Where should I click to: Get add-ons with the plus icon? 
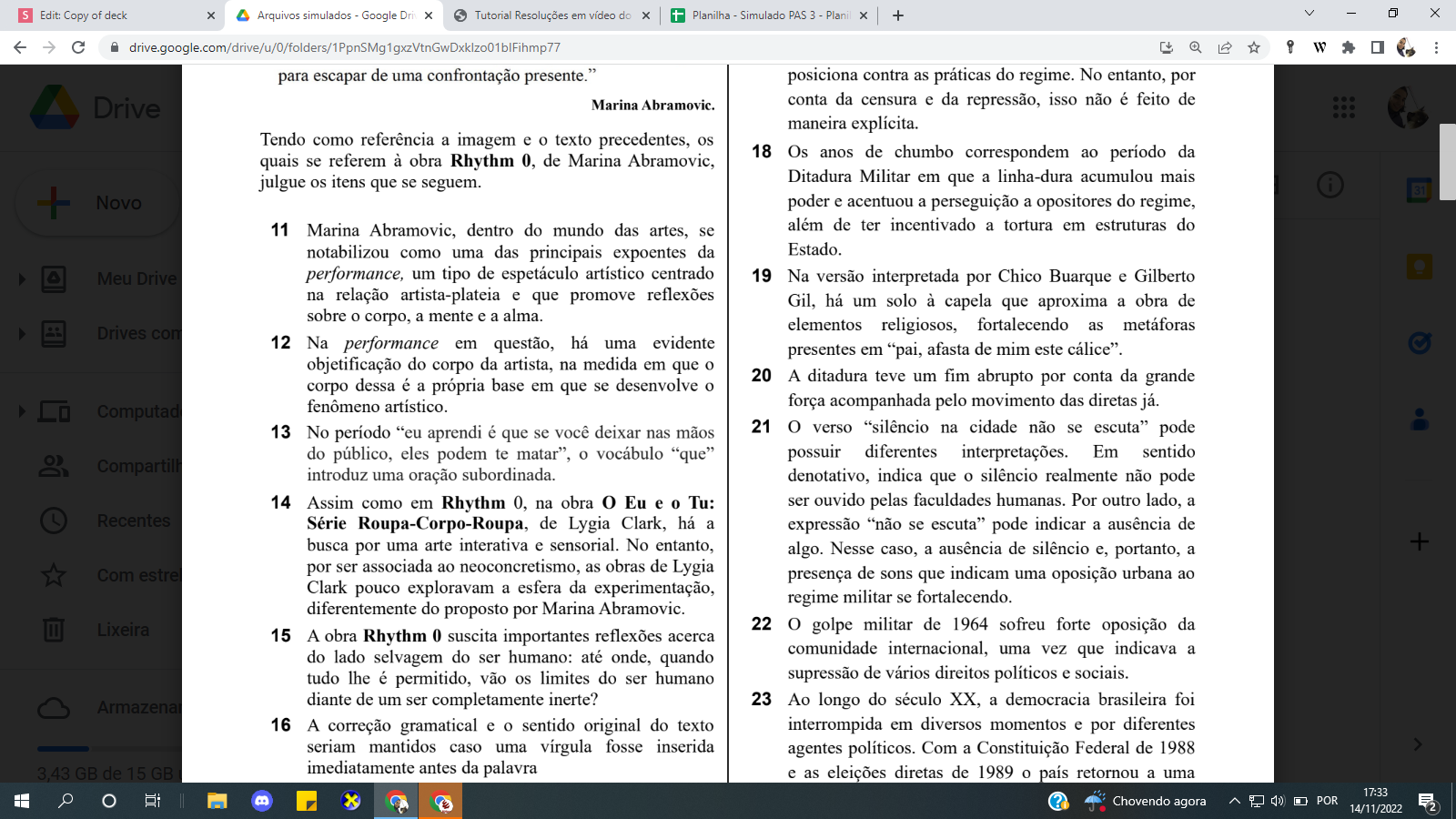pyautogui.click(x=1420, y=541)
